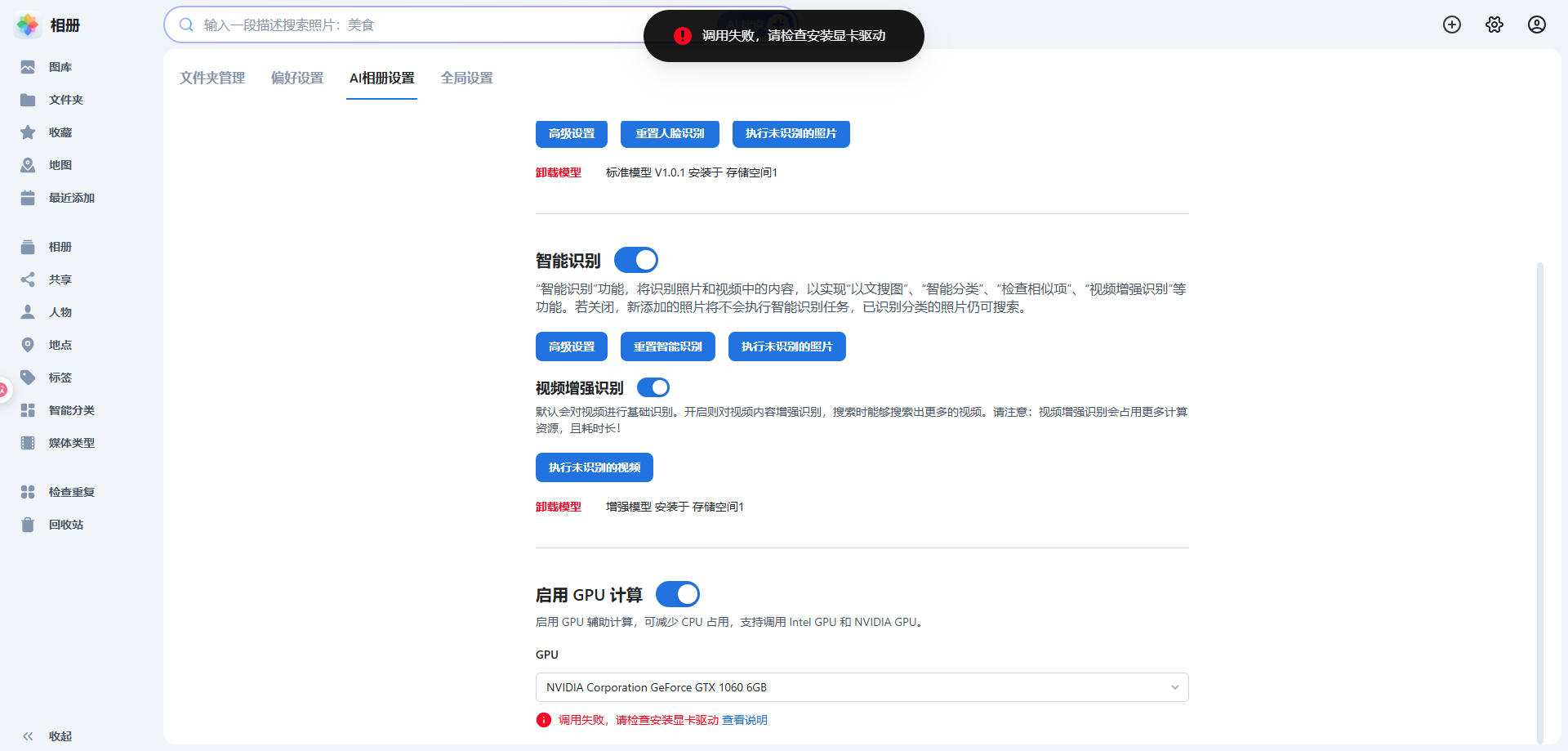Open the user account avatar icon

pos(1537,25)
